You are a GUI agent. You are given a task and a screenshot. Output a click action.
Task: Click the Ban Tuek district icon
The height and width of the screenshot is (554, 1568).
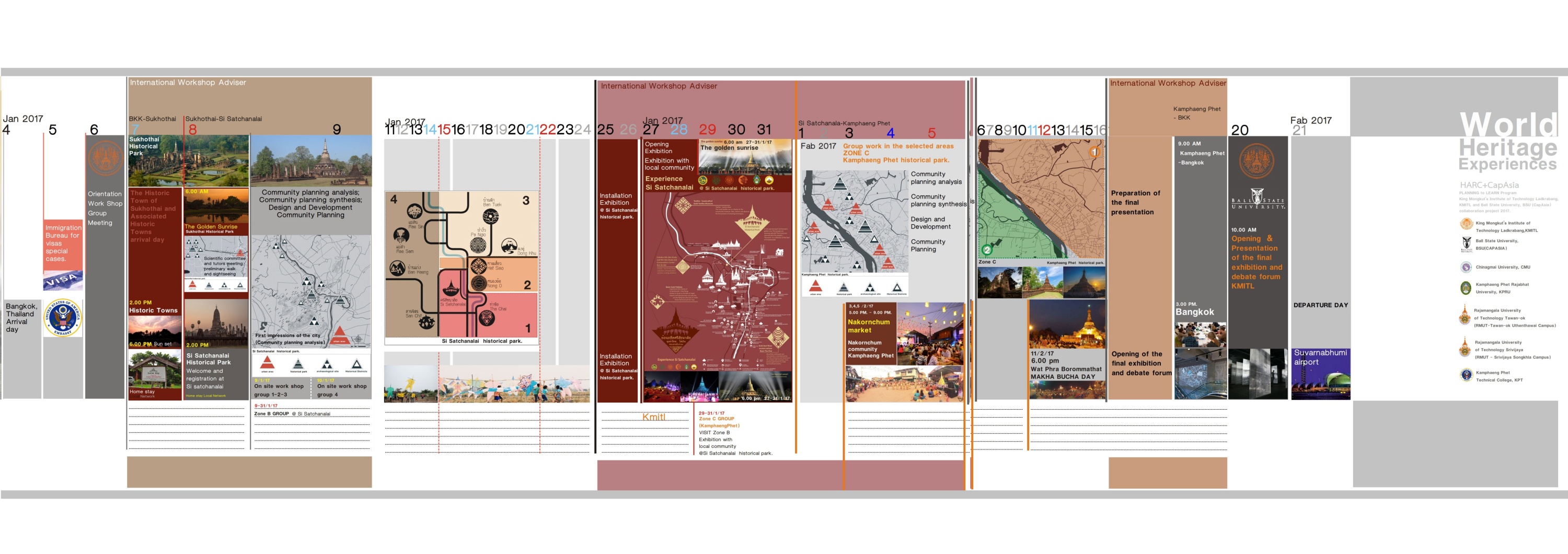click(491, 216)
